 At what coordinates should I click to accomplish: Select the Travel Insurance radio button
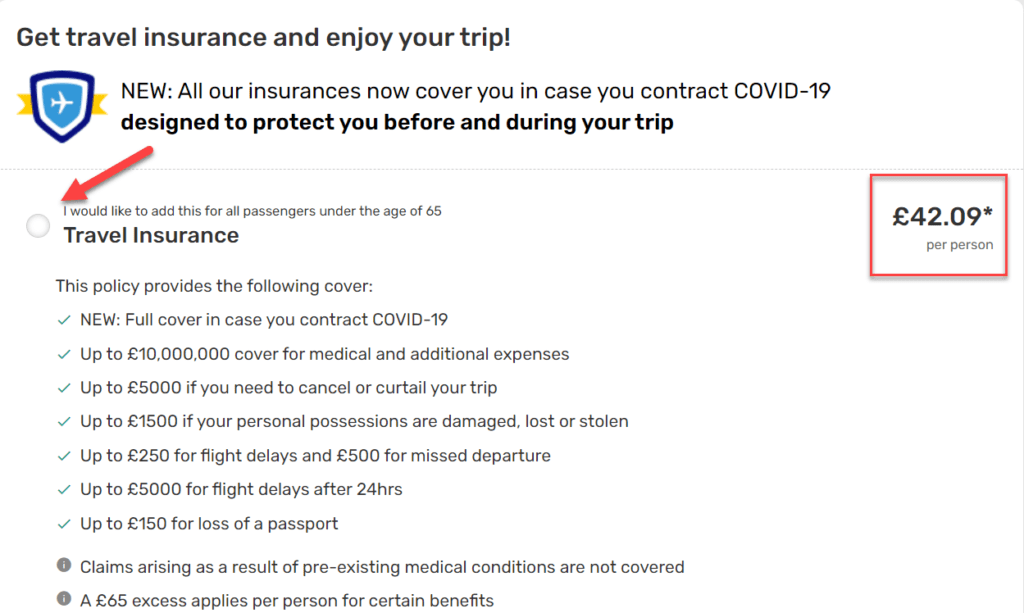pyautogui.click(x=38, y=226)
